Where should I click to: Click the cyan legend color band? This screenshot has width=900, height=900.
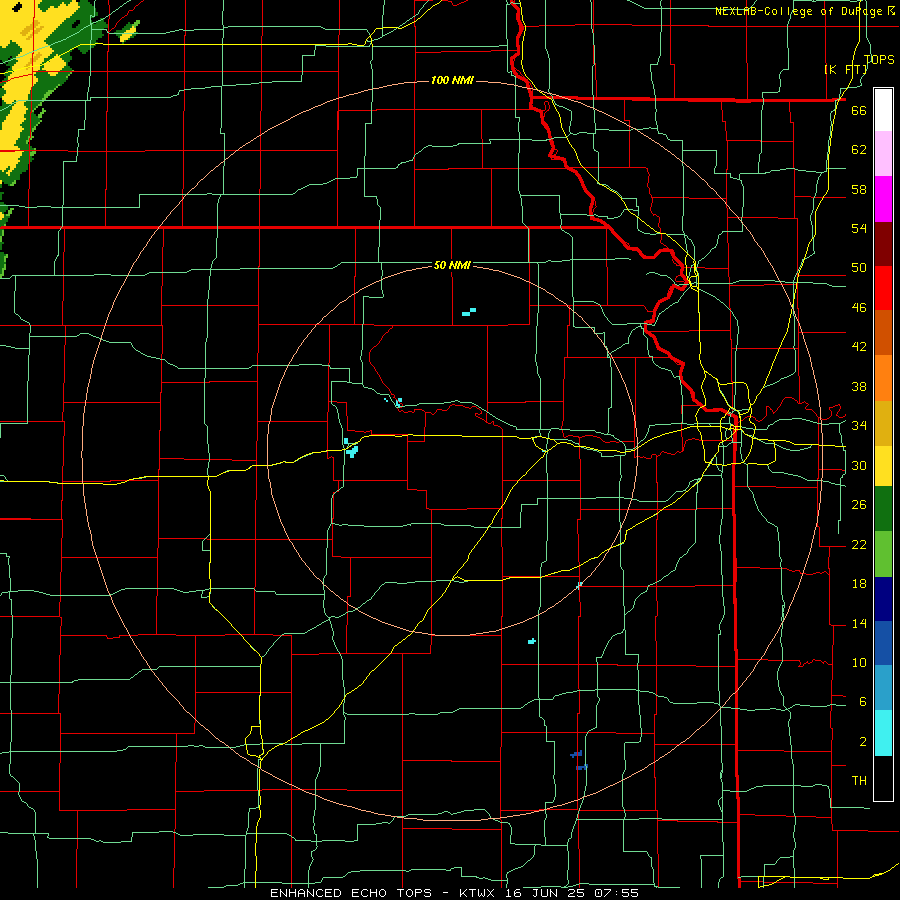pos(883,733)
